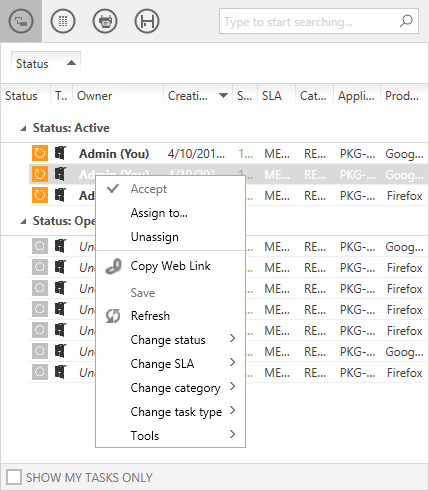The width and height of the screenshot is (429, 491).
Task: Click the Creation column sort arrow
Action: [223, 96]
